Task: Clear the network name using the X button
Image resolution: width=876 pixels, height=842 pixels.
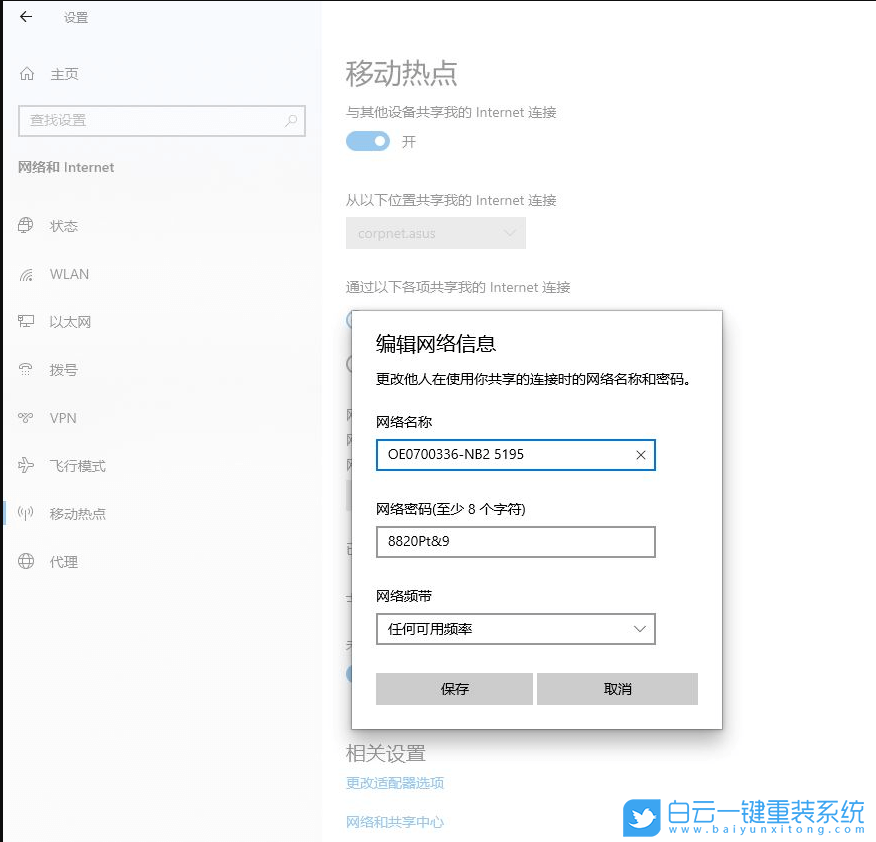Action: 641,455
